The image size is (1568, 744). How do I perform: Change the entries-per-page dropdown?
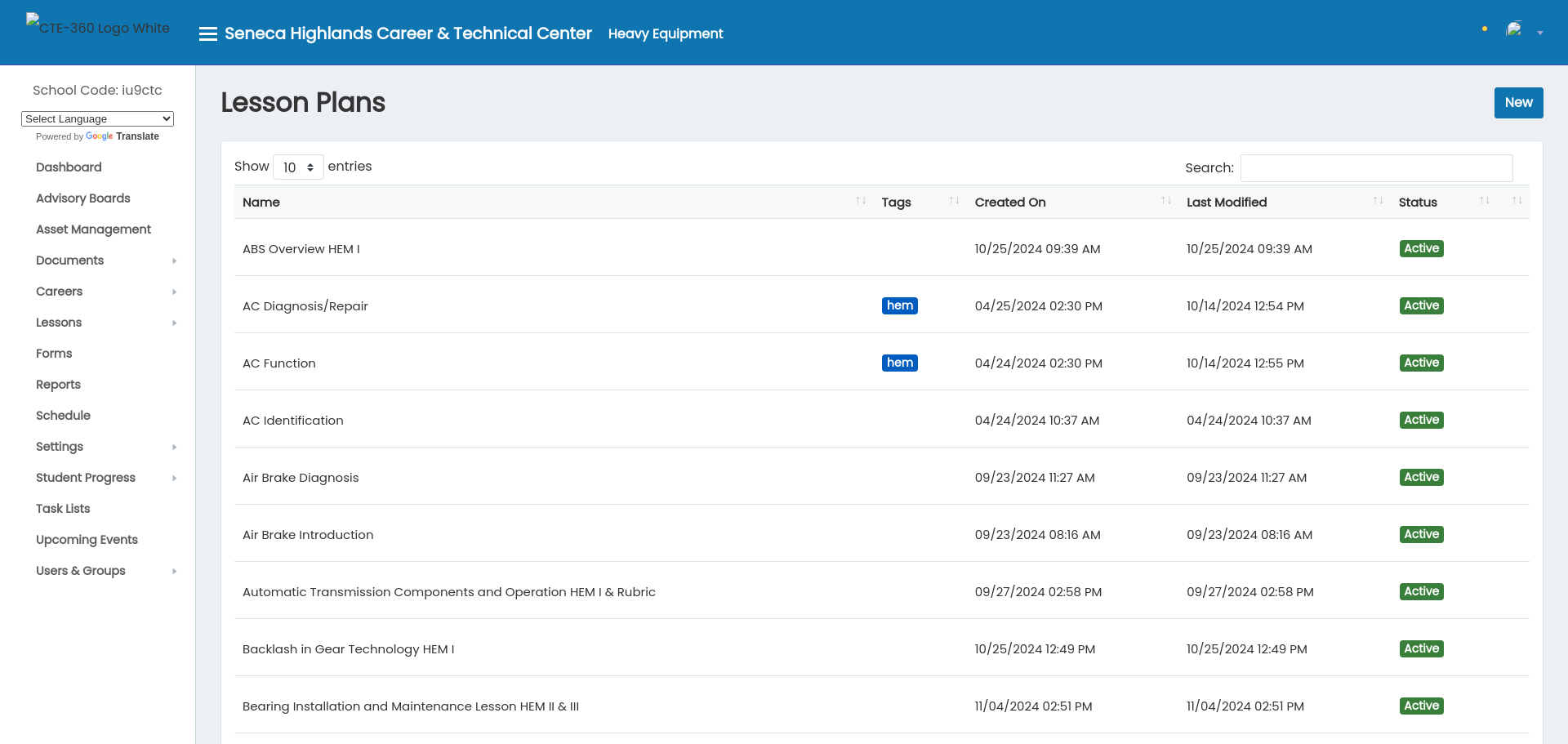[298, 167]
